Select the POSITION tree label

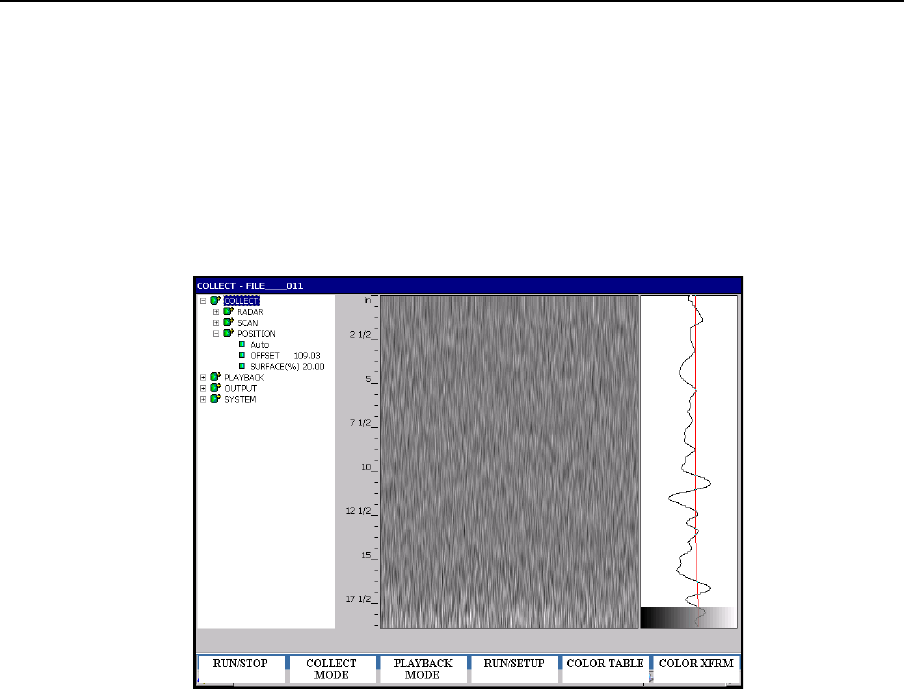pyautogui.click(x=257, y=334)
